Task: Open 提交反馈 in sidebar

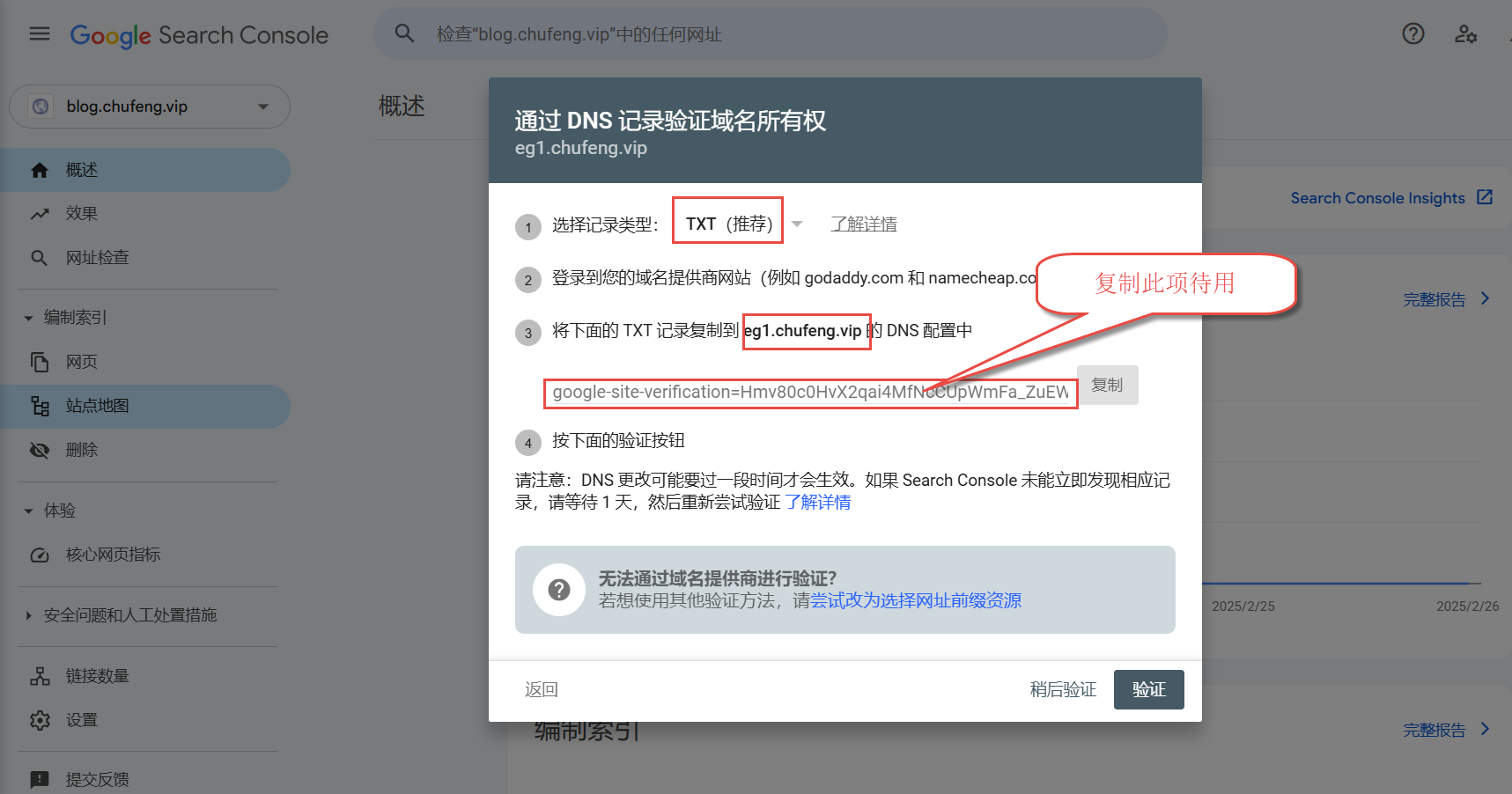Action: (145, 780)
